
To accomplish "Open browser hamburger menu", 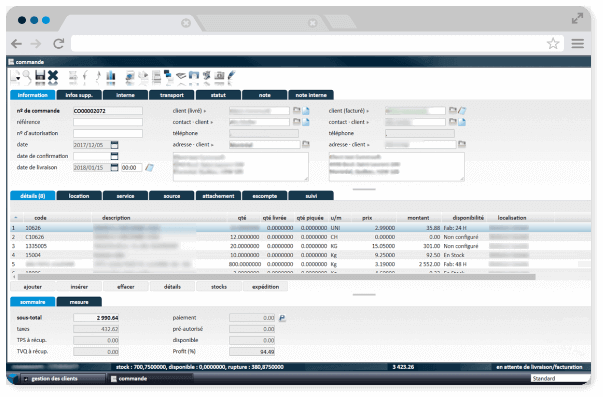I will pyautogui.click(x=577, y=43).
